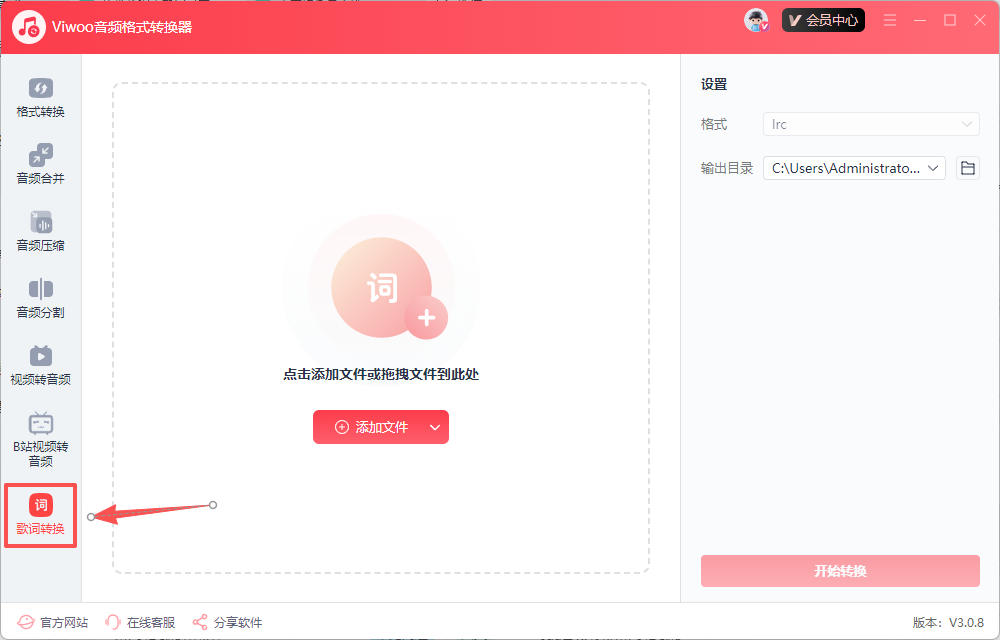Expand the 添加文件 button's dropdown arrow
The height and width of the screenshot is (640, 1000).
435,426
